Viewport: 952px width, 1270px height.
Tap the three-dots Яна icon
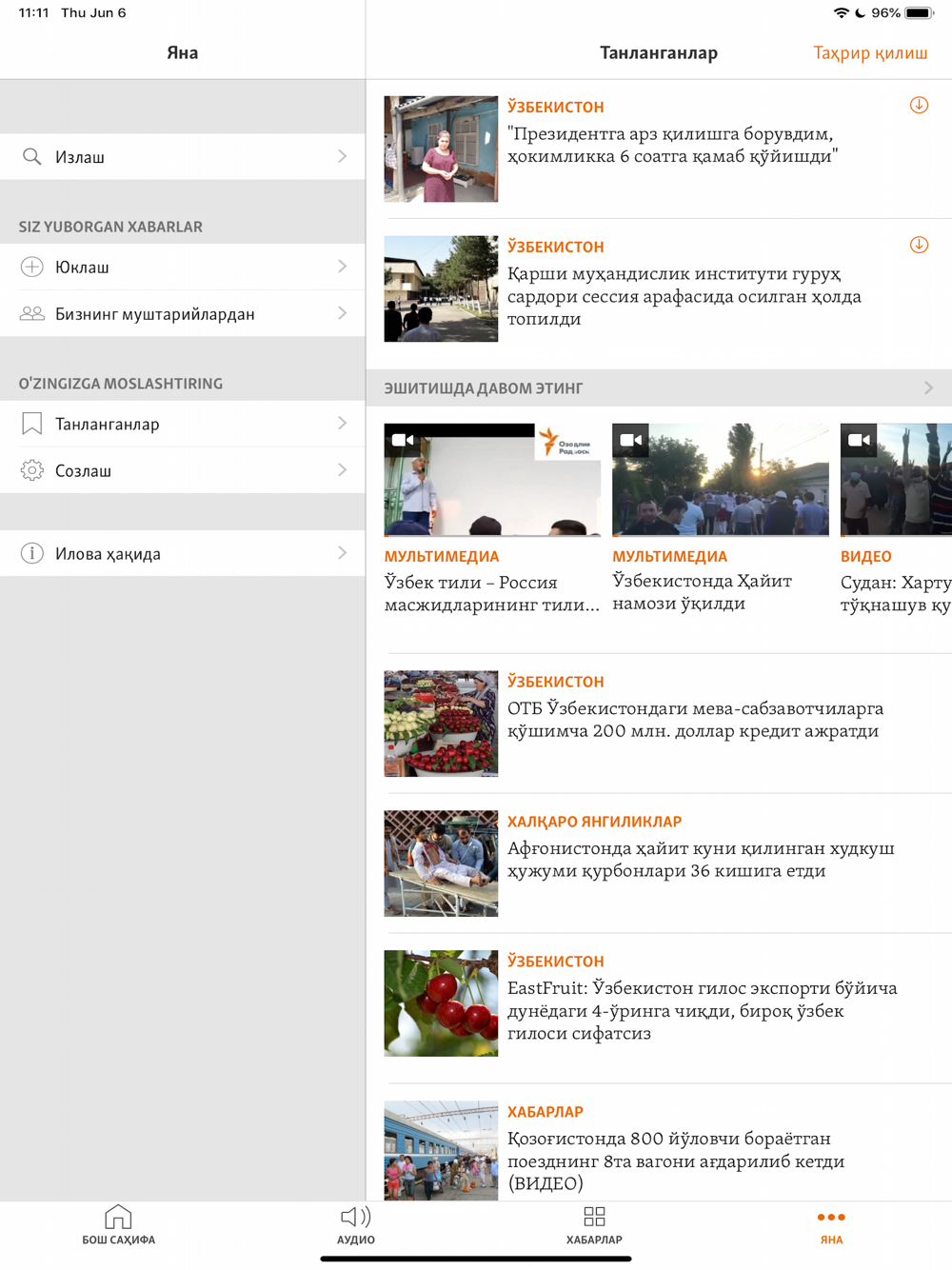831,1217
